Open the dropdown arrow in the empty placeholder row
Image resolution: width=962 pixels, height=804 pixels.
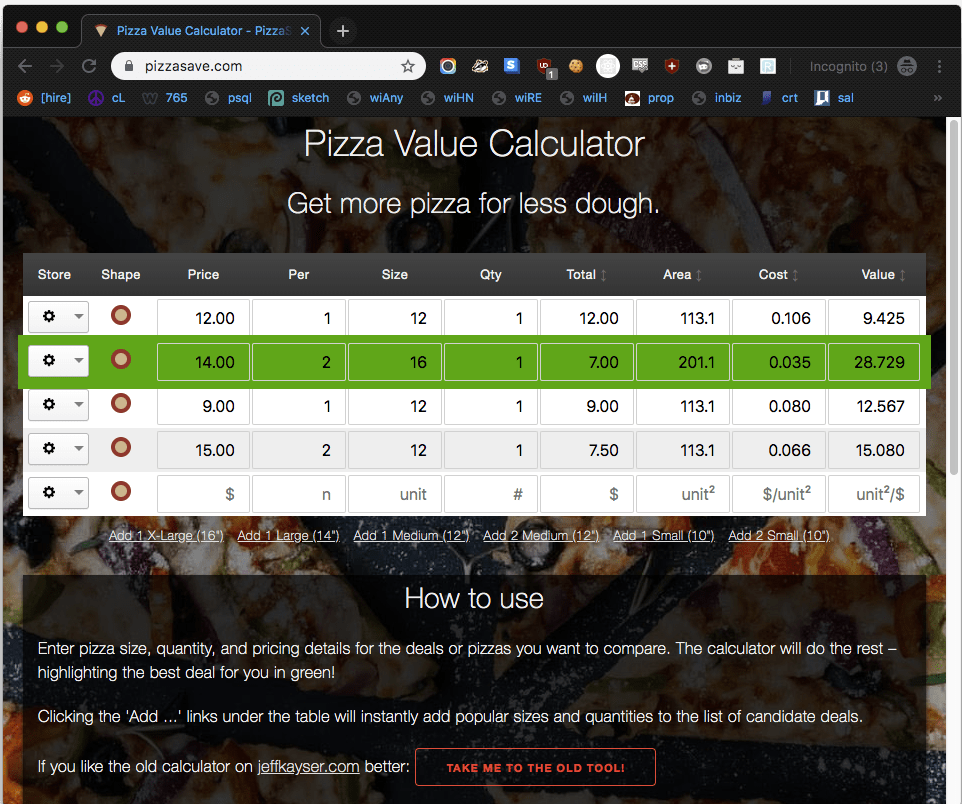(79, 493)
